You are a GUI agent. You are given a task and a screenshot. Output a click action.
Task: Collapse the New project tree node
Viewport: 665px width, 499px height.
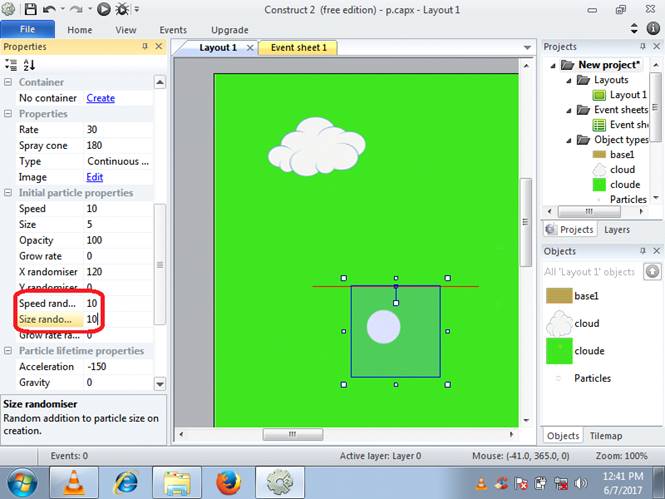click(x=553, y=65)
